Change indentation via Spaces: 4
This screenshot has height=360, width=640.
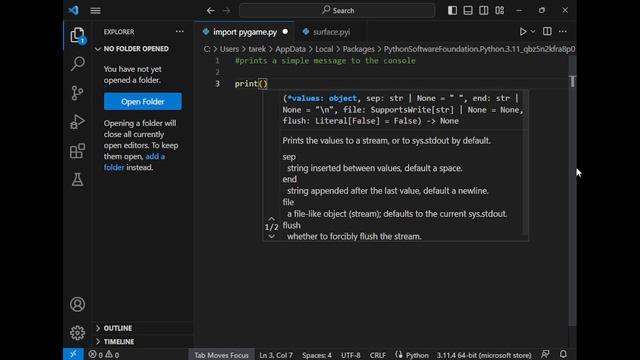point(317,355)
